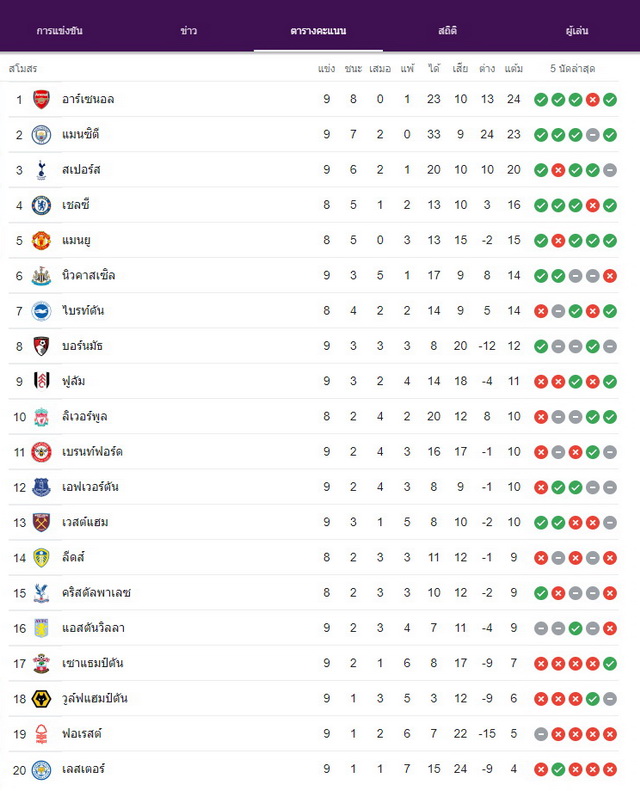This screenshot has width=640, height=791.
Task: Select the Tottenham Spurs crest icon
Action: 41,170
